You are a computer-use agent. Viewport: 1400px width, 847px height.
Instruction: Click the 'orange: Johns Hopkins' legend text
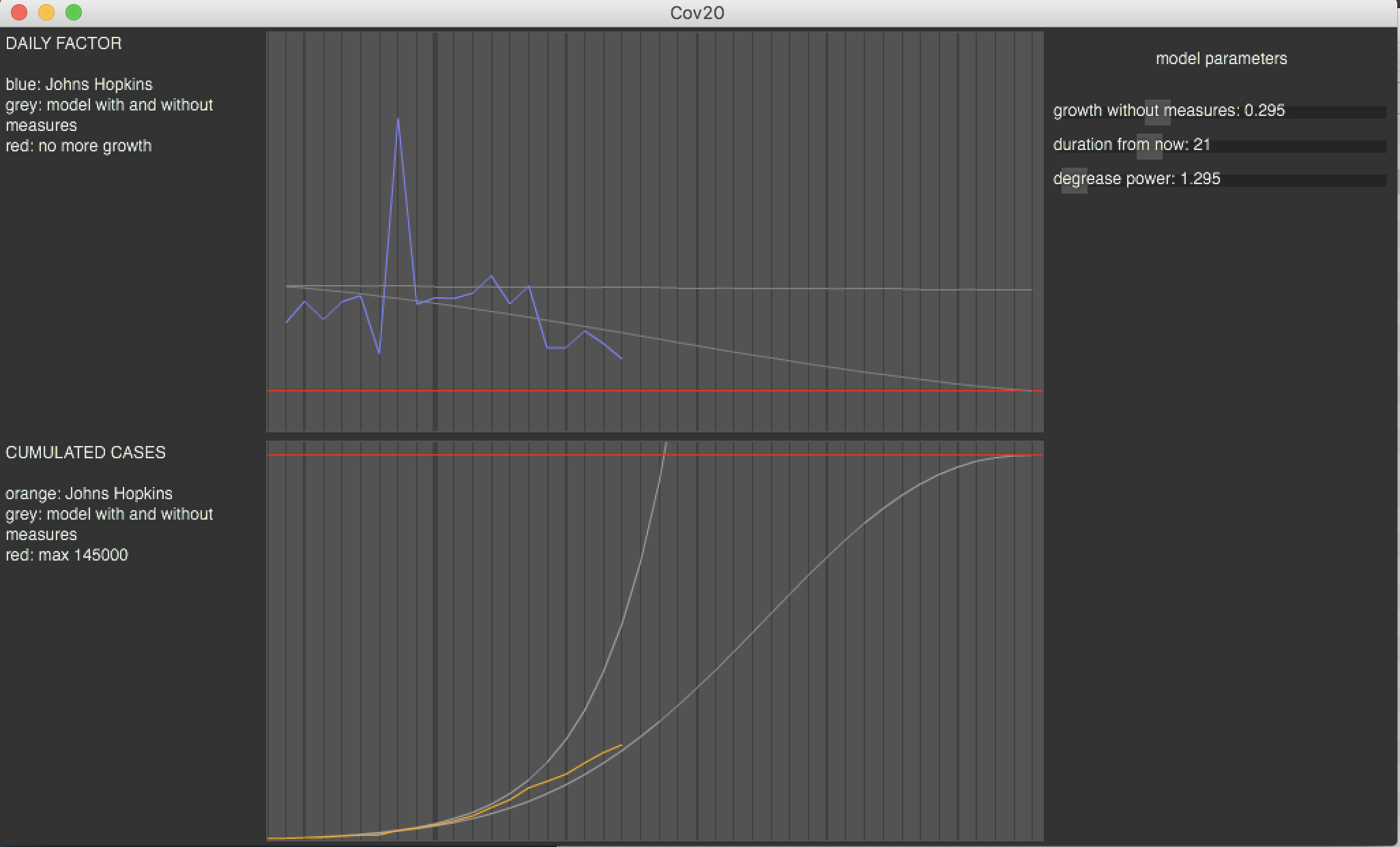(x=89, y=494)
